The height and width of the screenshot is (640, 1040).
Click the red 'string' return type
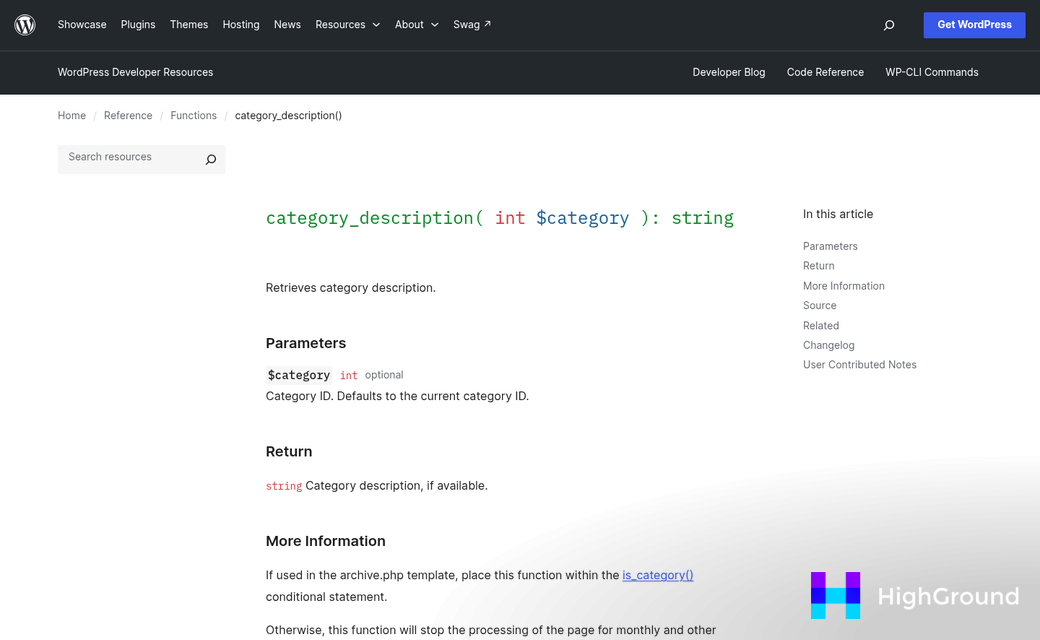[284, 486]
